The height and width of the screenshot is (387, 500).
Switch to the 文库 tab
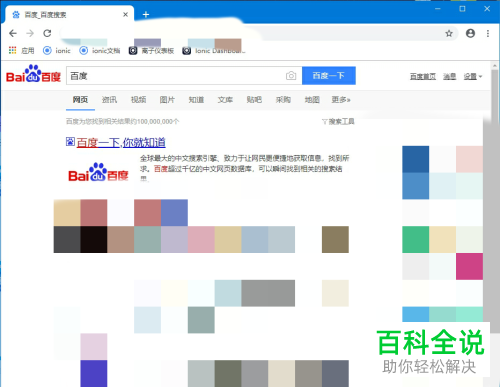pos(225,100)
